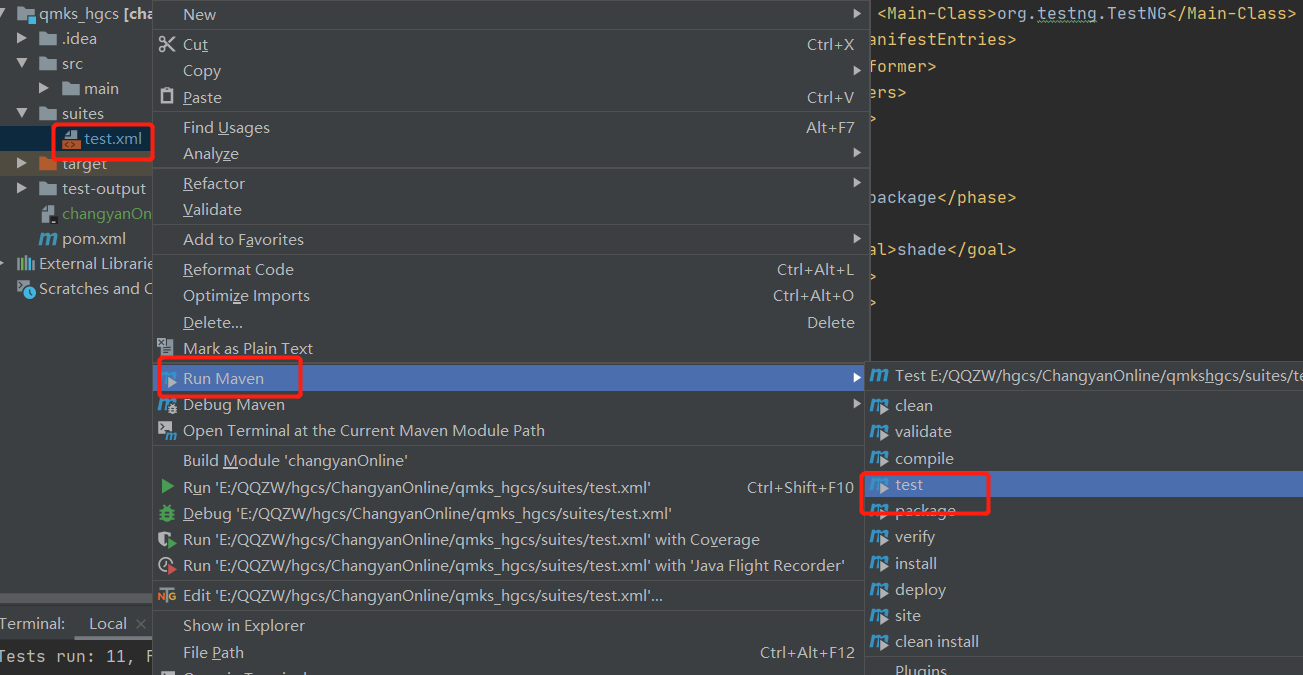Collapse the suites folder

point(22,113)
